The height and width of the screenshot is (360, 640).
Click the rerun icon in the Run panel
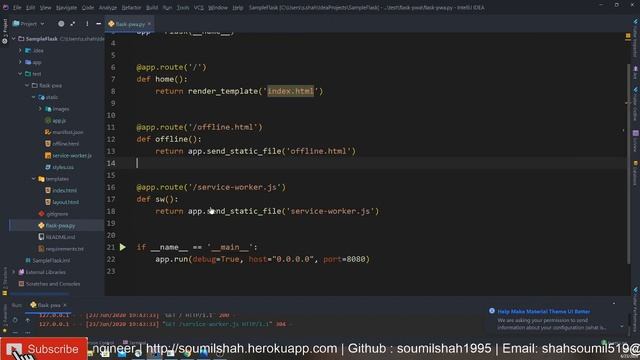15,320
